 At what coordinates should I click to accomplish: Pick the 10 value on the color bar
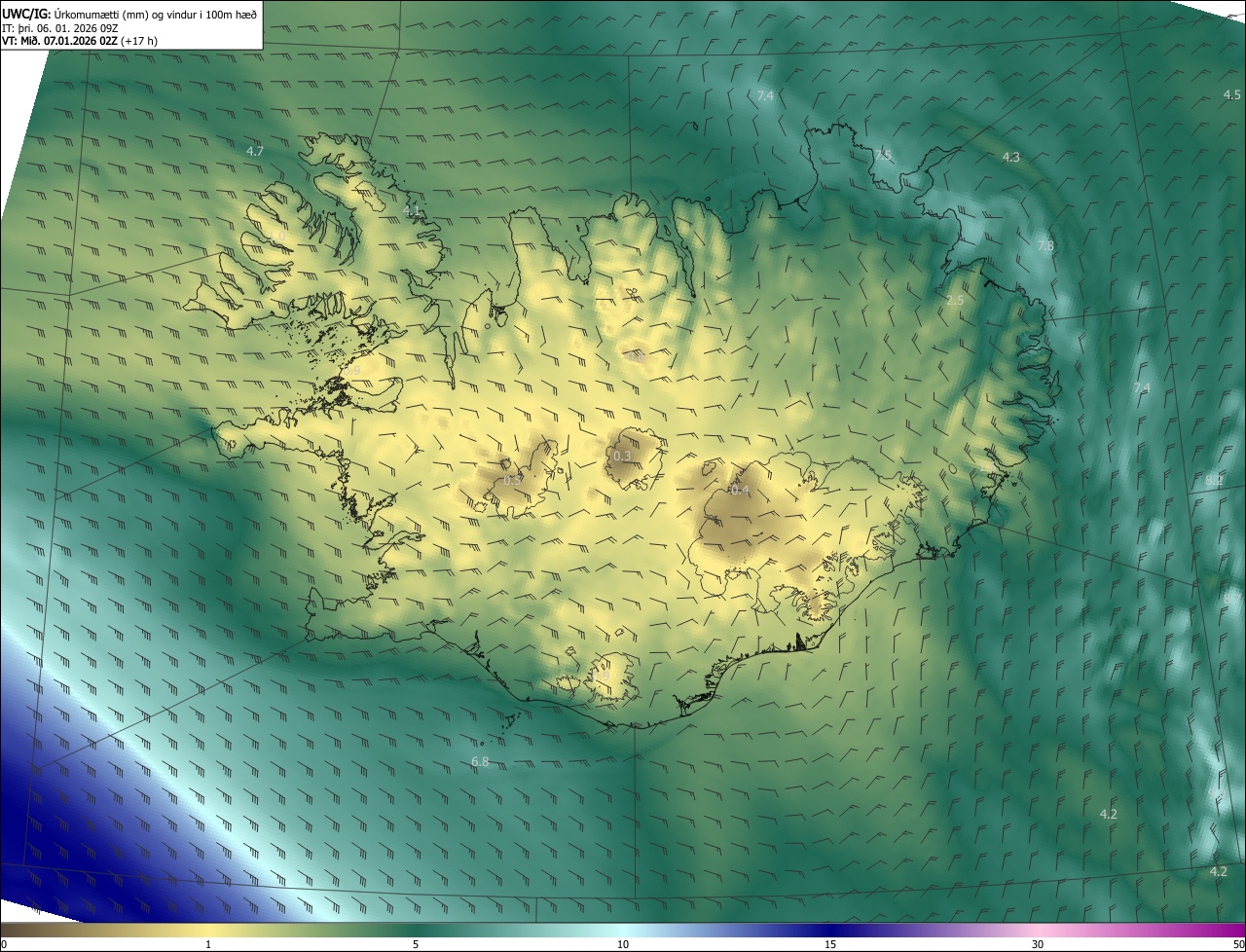point(623,944)
